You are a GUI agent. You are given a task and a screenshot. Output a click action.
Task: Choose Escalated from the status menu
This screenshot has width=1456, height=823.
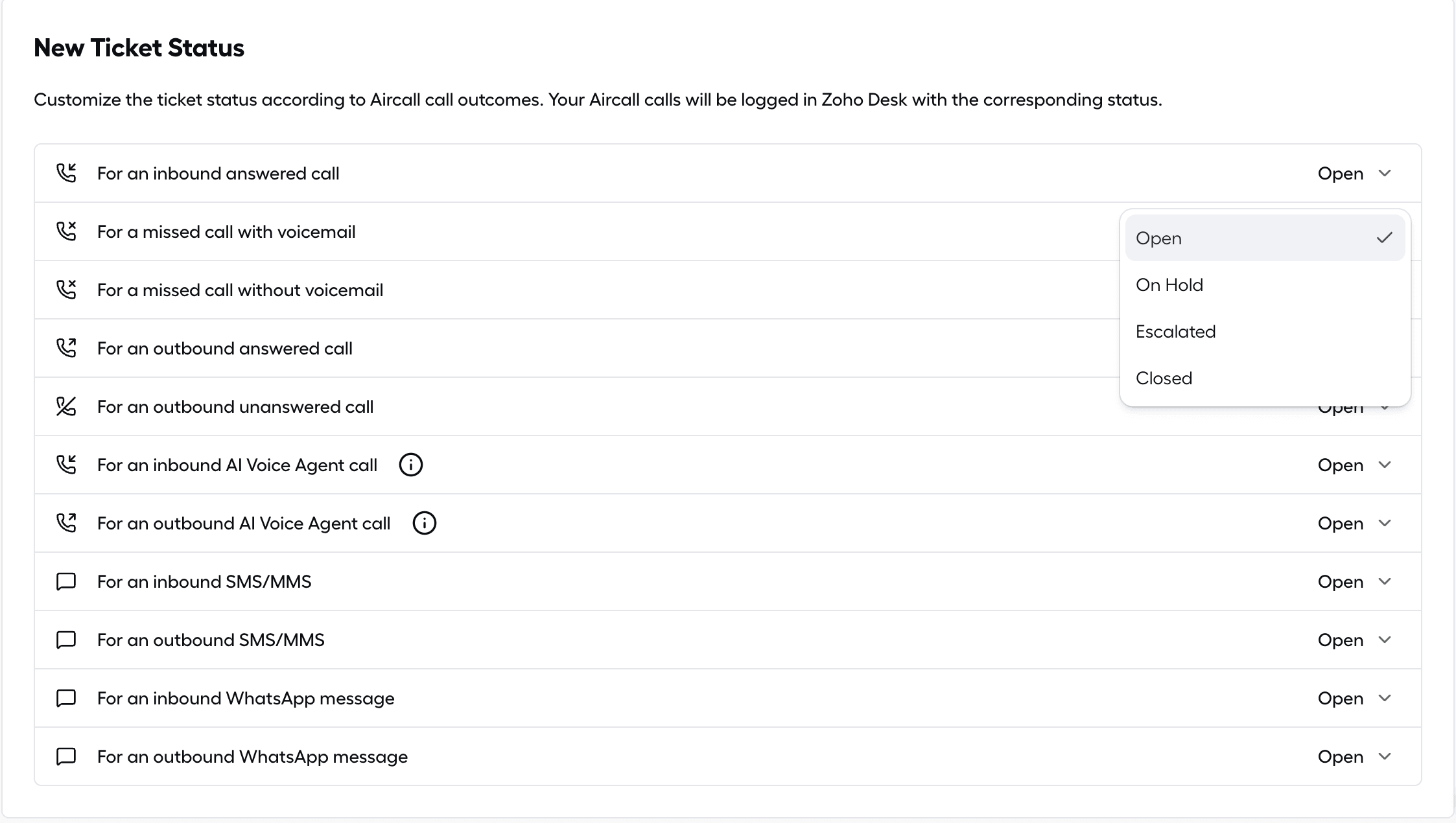click(x=1265, y=331)
